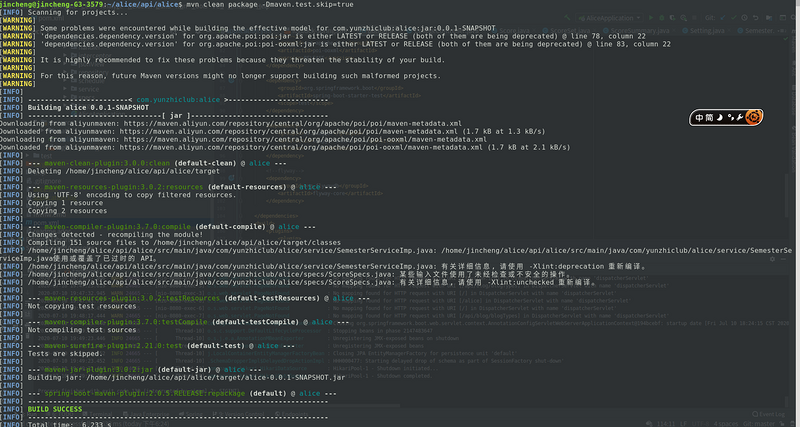Click the Git update project arrow icon
The height and width of the screenshot is (427, 800).
pyautogui.click(x=722, y=18)
